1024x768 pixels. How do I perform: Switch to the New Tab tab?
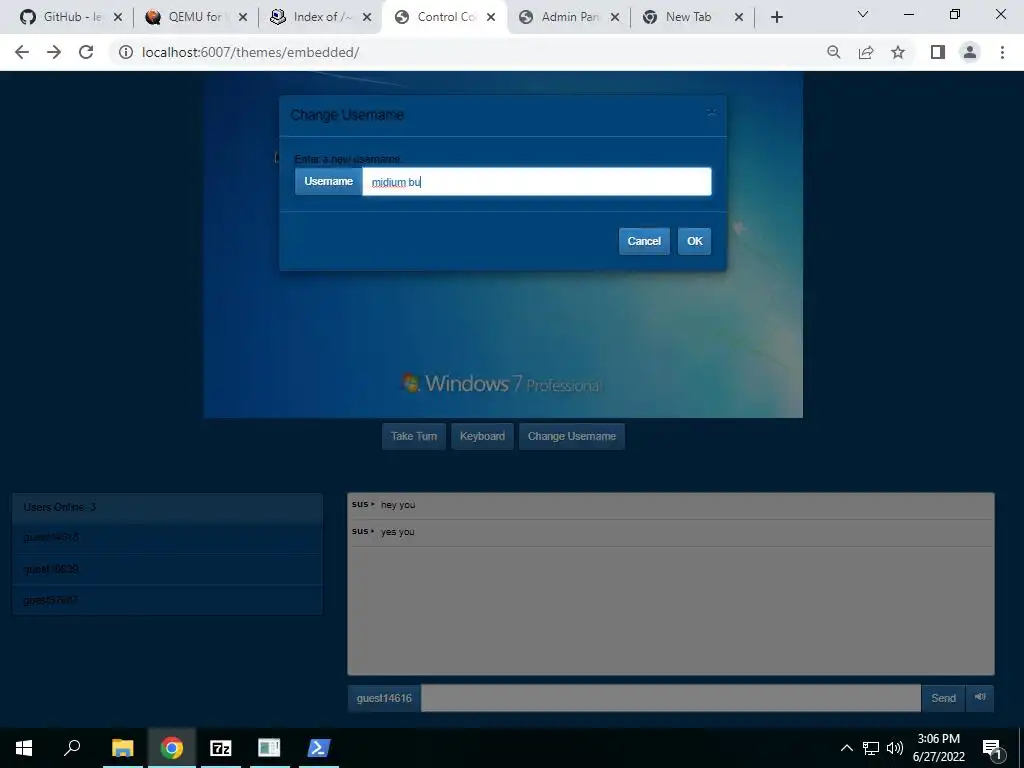click(688, 17)
